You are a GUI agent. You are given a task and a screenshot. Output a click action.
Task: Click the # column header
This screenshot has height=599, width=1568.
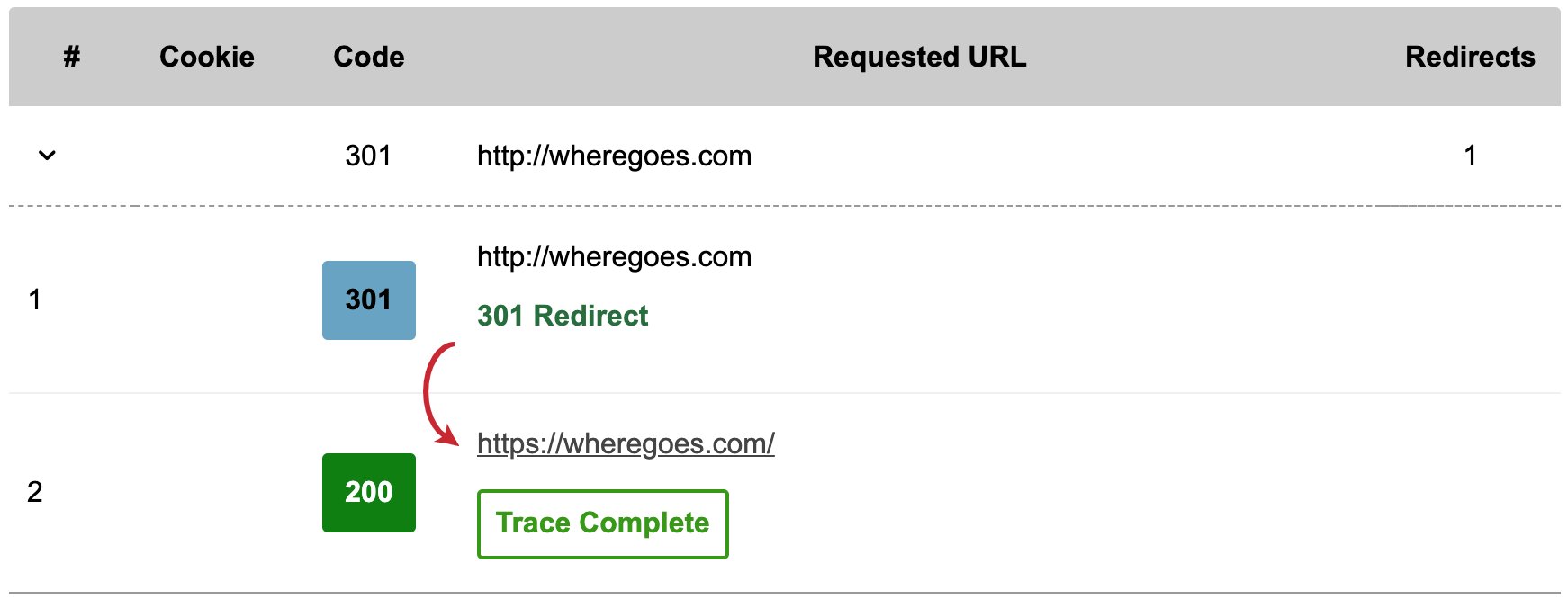point(72,57)
